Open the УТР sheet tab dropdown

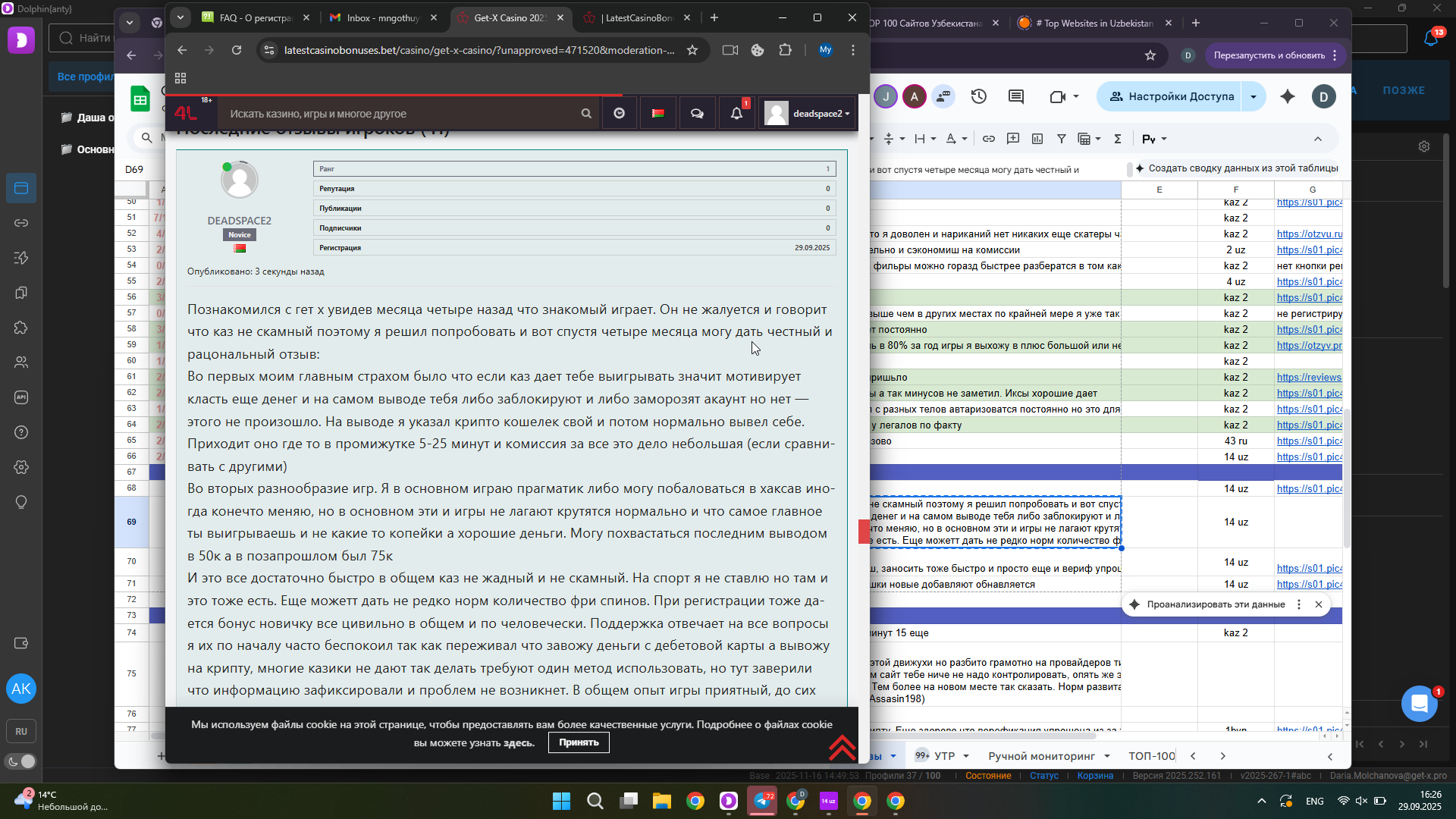966,756
